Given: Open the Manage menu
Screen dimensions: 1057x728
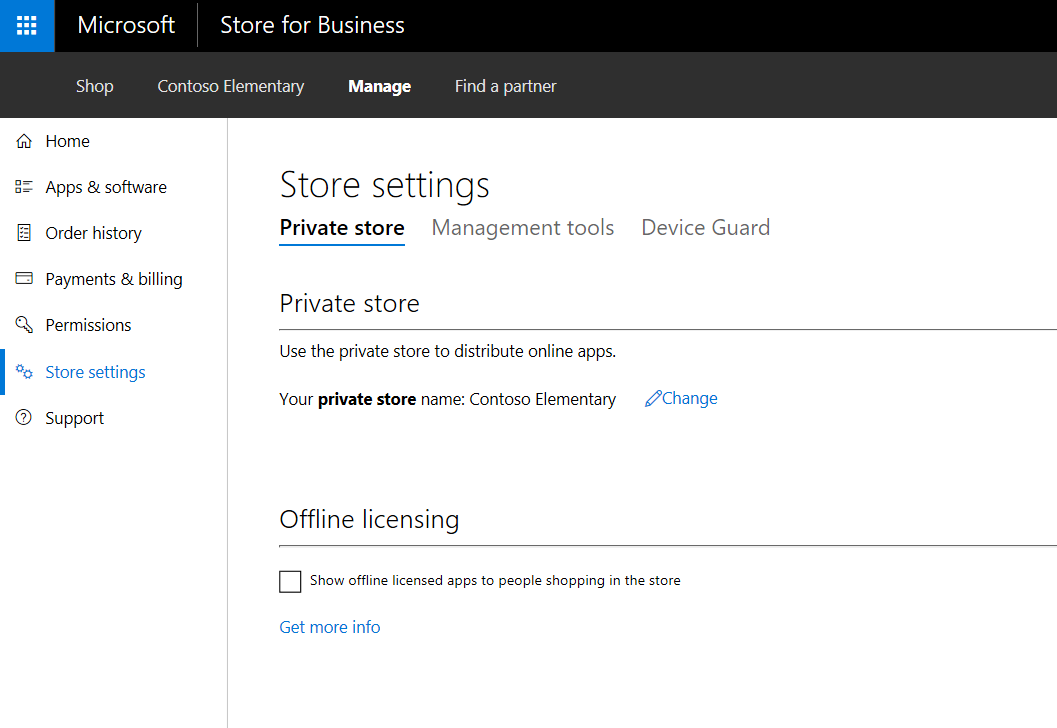Looking at the screenshot, I should point(380,86).
